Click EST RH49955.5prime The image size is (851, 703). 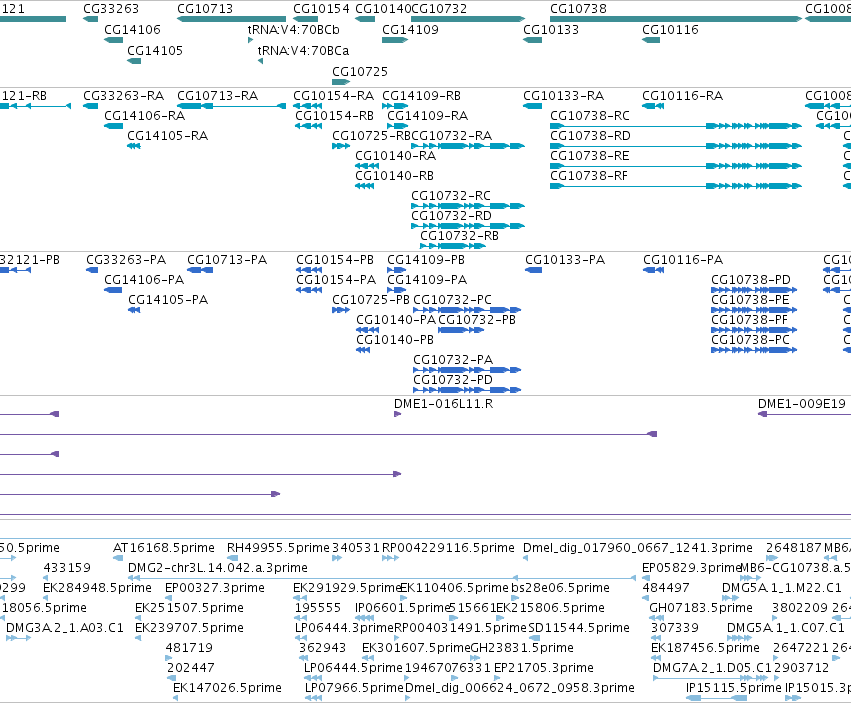pos(278,548)
